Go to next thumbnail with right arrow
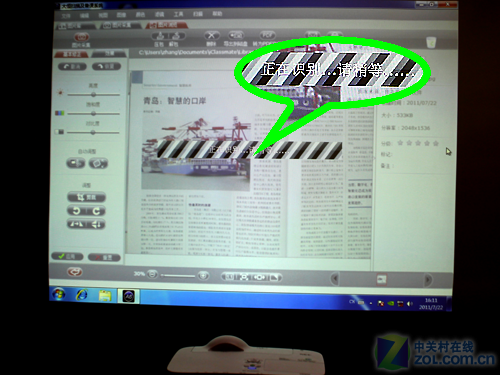Screen dimensions: 500x375 point(428,280)
